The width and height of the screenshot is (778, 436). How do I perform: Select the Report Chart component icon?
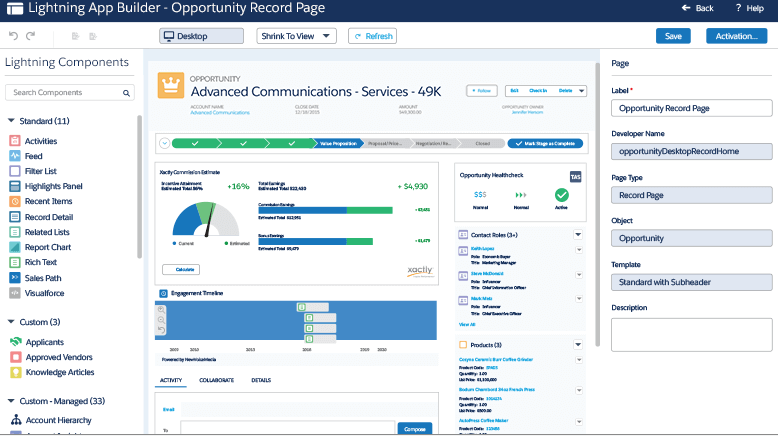15,247
